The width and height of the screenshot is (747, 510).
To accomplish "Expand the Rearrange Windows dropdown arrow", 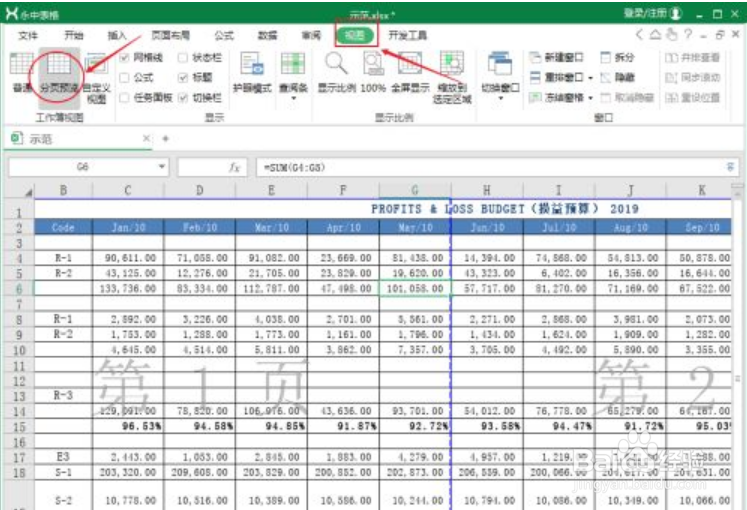I will (590, 78).
